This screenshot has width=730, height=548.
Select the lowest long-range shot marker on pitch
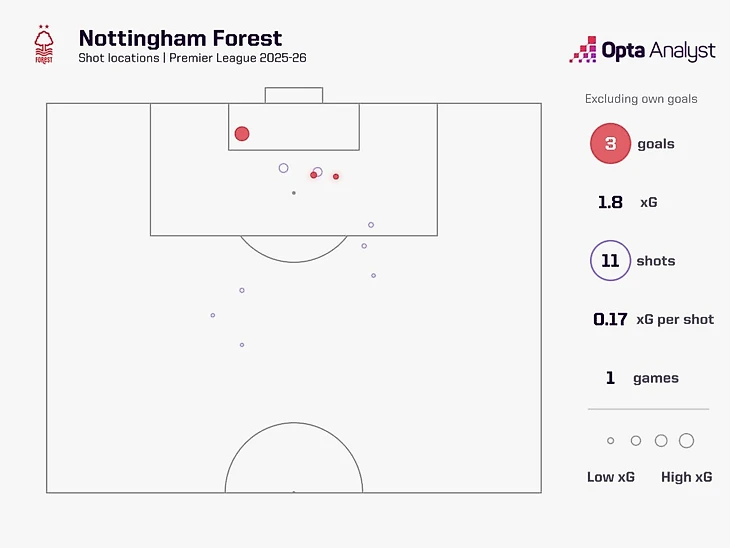(242, 345)
